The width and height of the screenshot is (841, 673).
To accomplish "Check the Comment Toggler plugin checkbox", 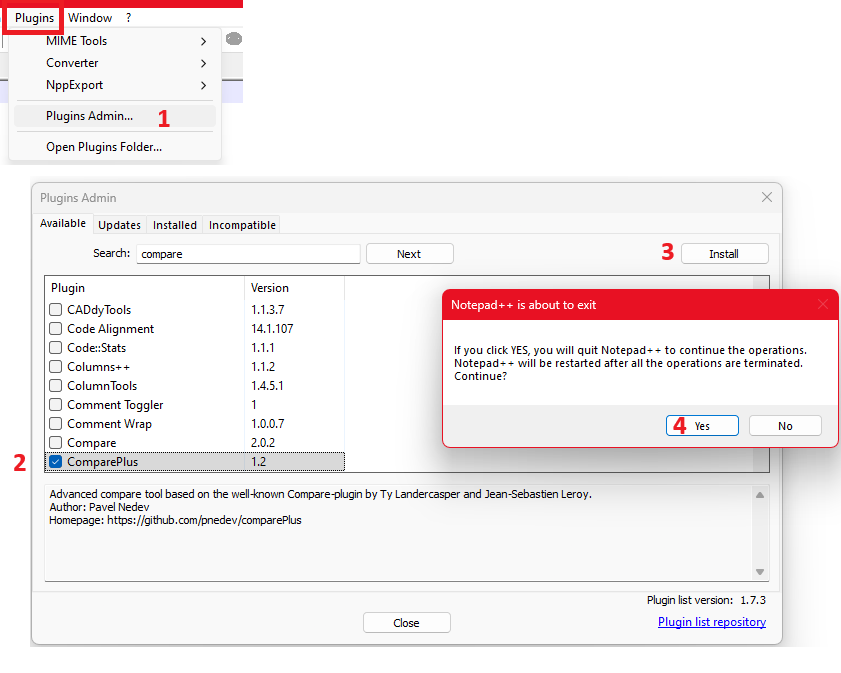I will point(55,404).
